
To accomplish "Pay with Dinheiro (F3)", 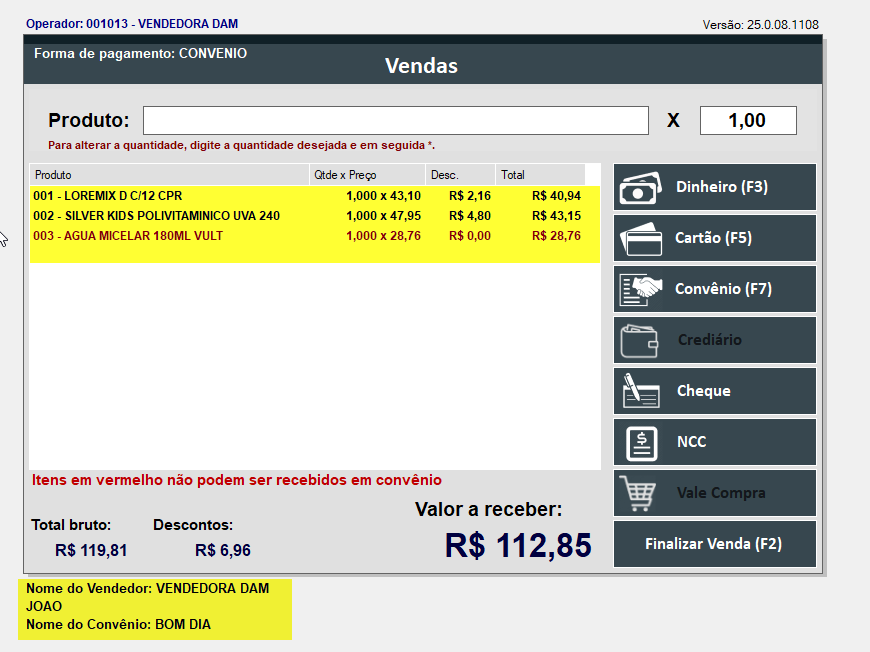I will (x=715, y=187).
